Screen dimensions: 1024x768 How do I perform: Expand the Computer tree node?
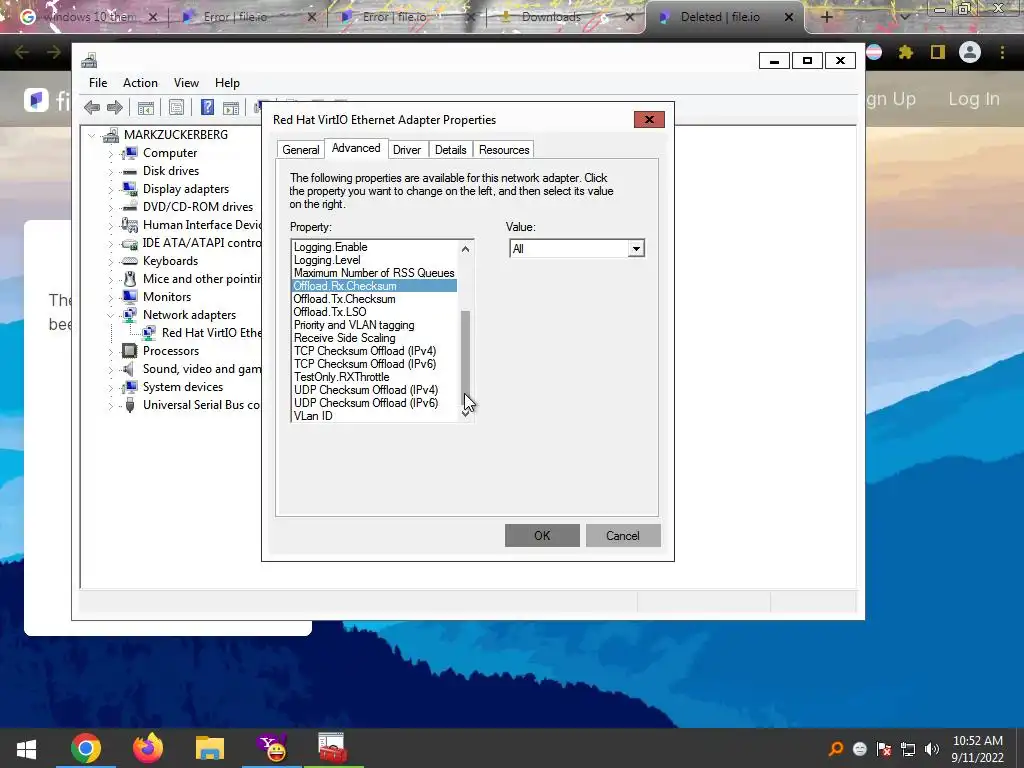[x=110, y=153]
